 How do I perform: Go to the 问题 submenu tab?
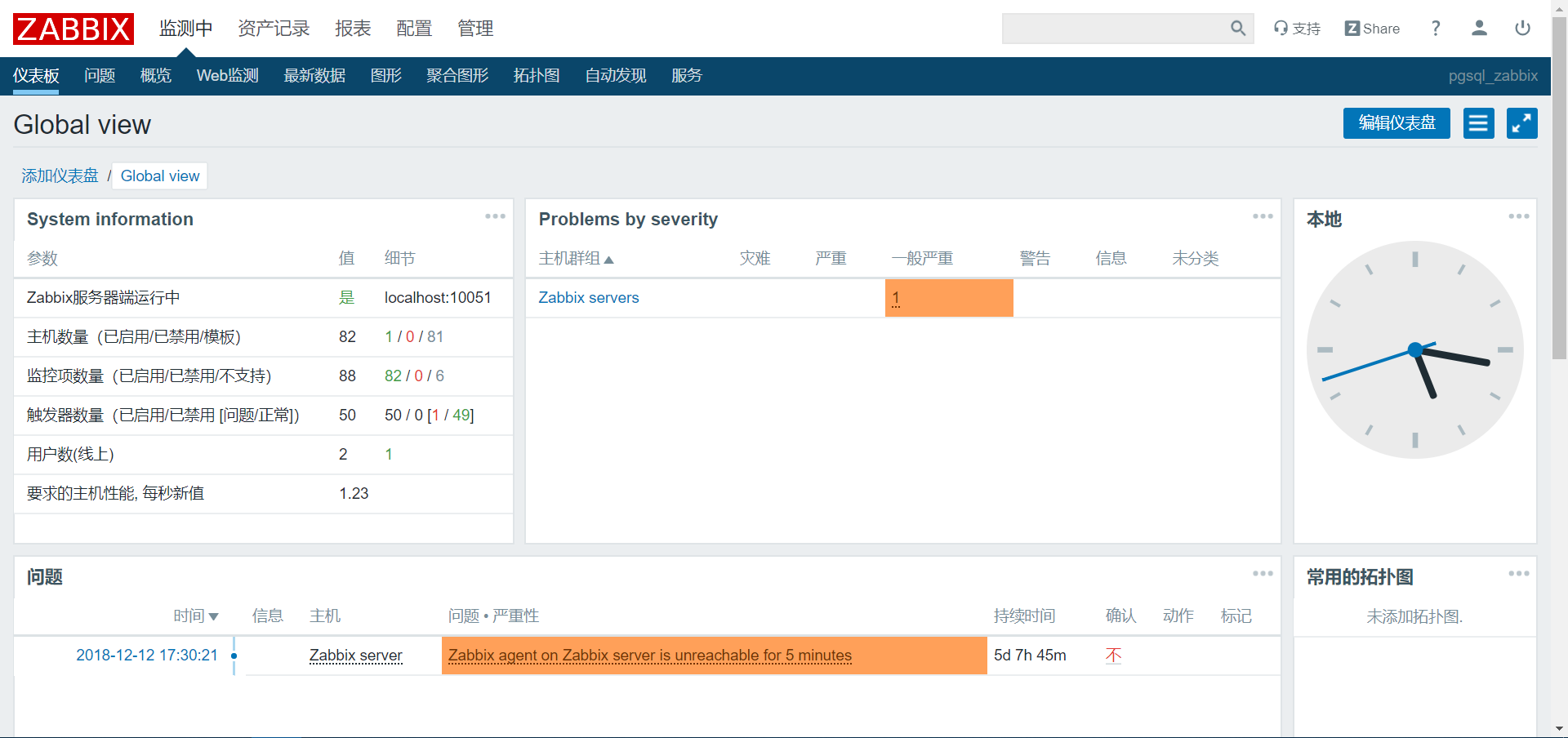tap(100, 76)
